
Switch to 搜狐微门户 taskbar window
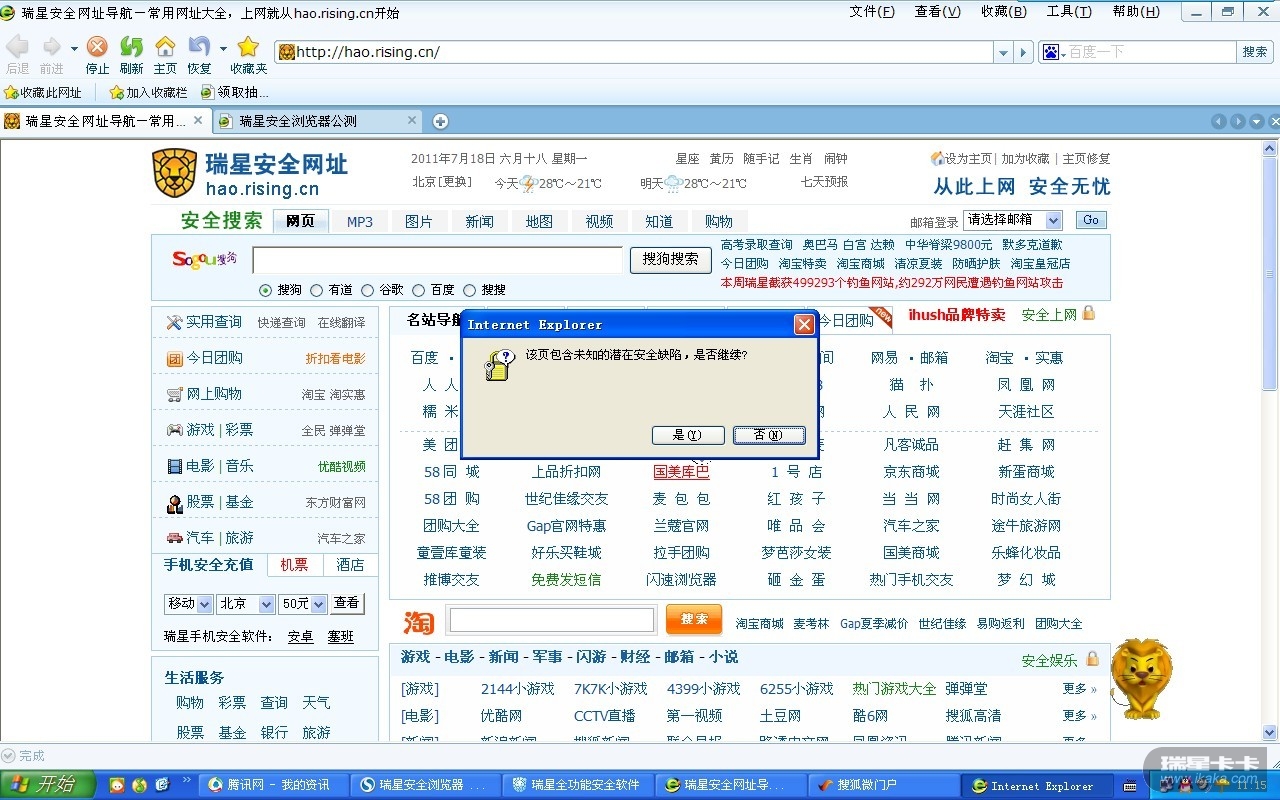click(x=882, y=785)
